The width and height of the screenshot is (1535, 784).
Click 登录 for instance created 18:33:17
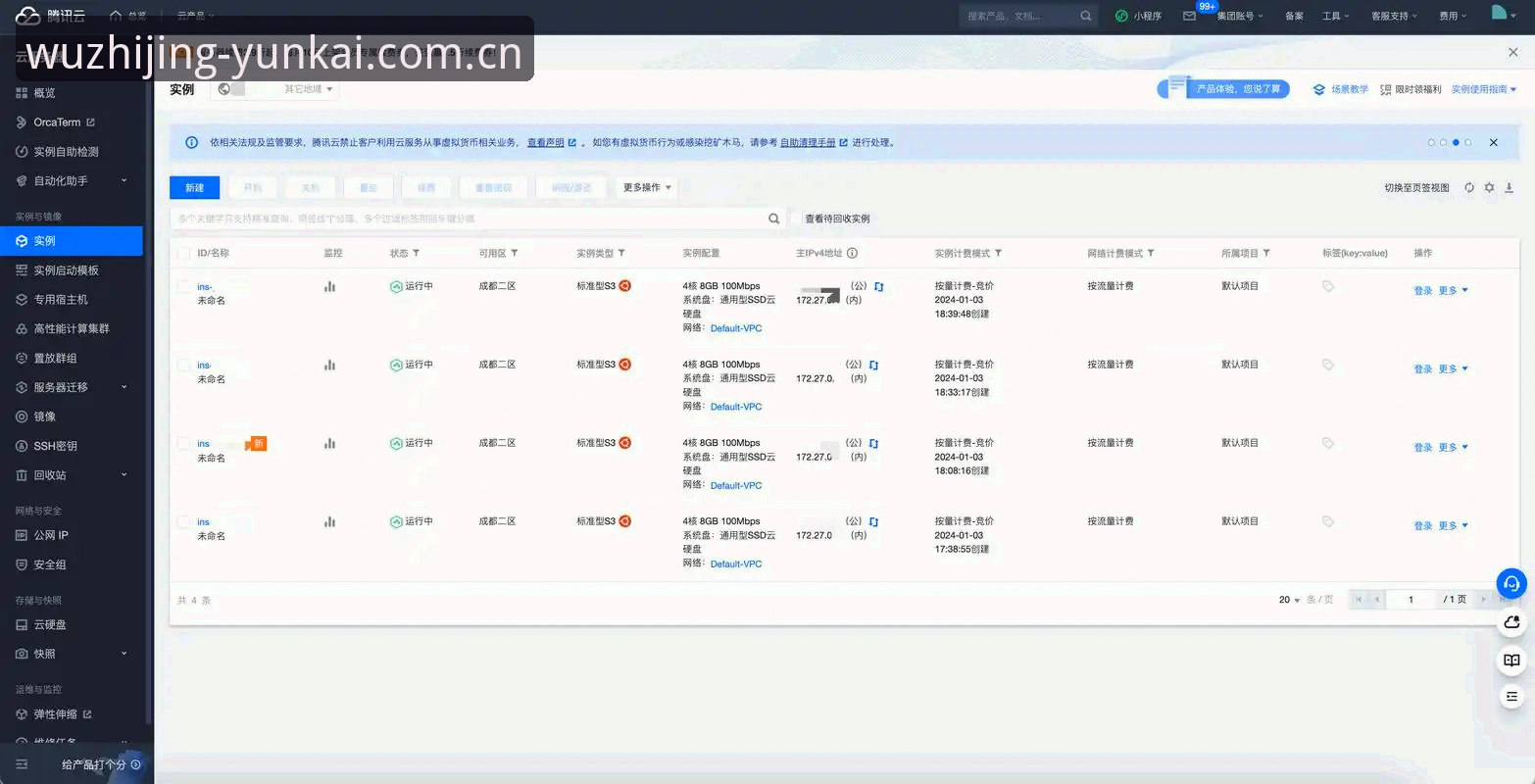point(1423,369)
